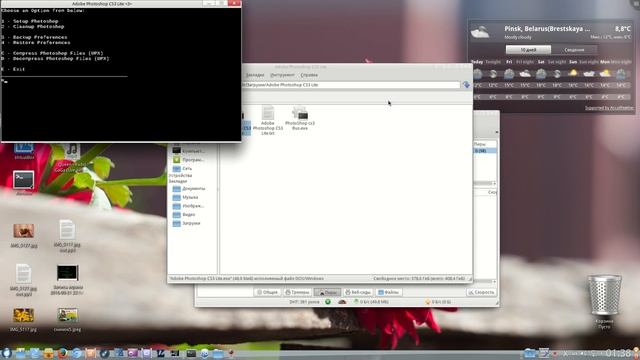Open the application launcher in the taskbar
This screenshot has width=640, height=360.
(6, 353)
